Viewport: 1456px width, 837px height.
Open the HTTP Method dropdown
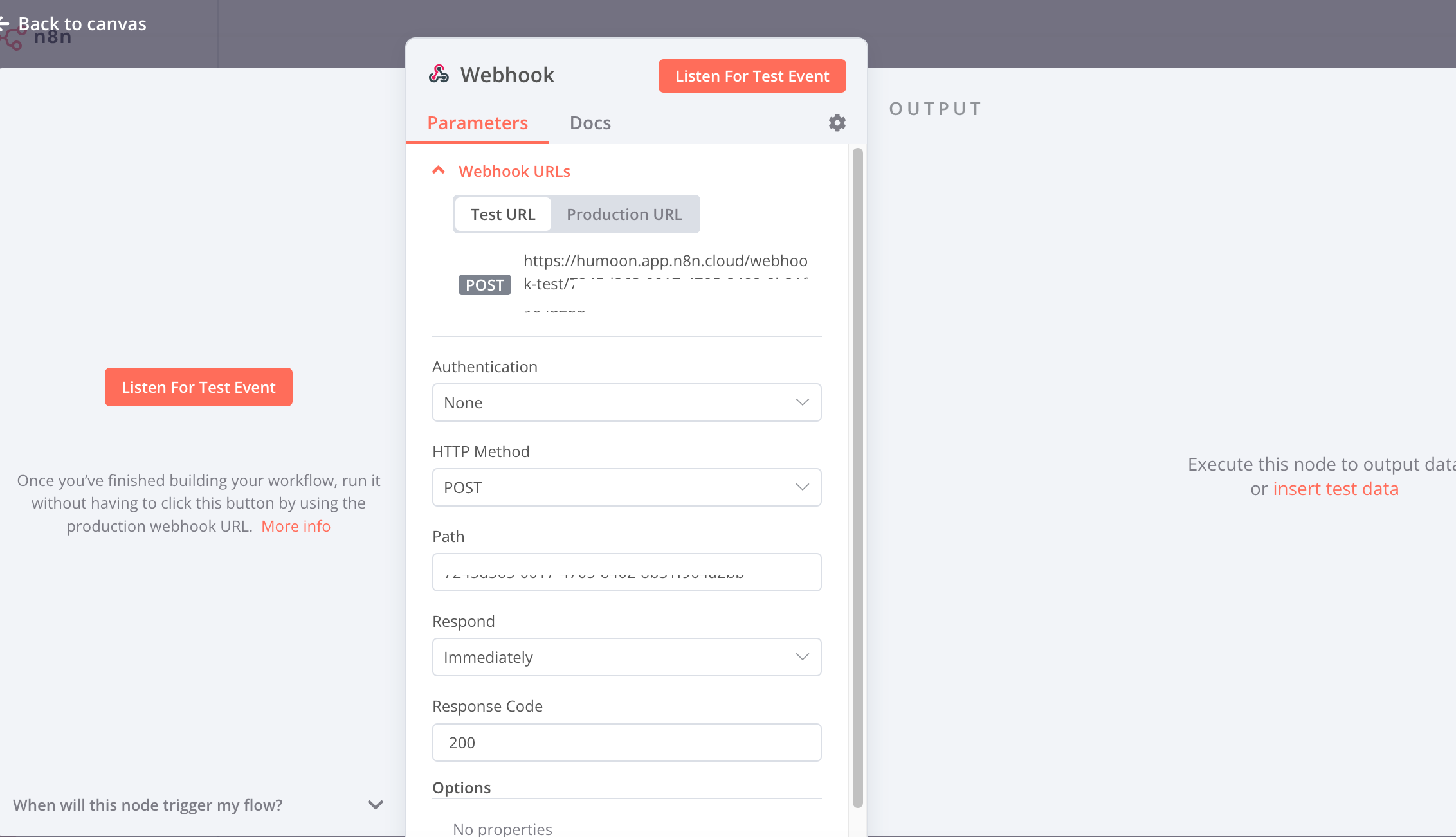click(x=626, y=487)
